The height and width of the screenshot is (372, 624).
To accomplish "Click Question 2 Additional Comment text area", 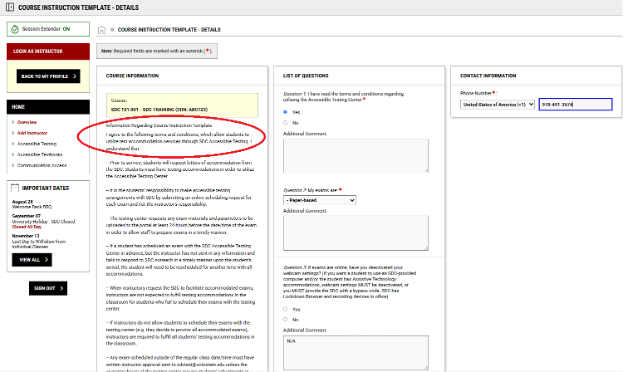I will [x=356, y=233].
